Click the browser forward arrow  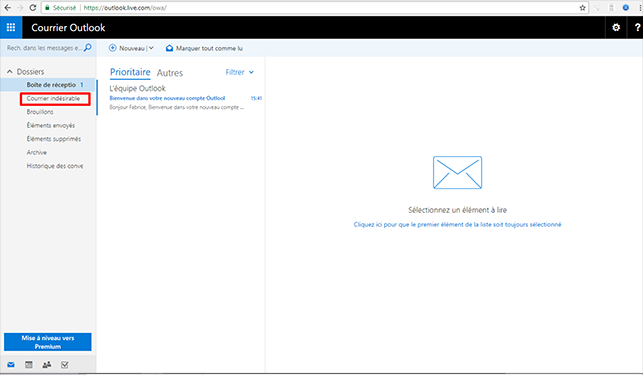pos(20,8)
